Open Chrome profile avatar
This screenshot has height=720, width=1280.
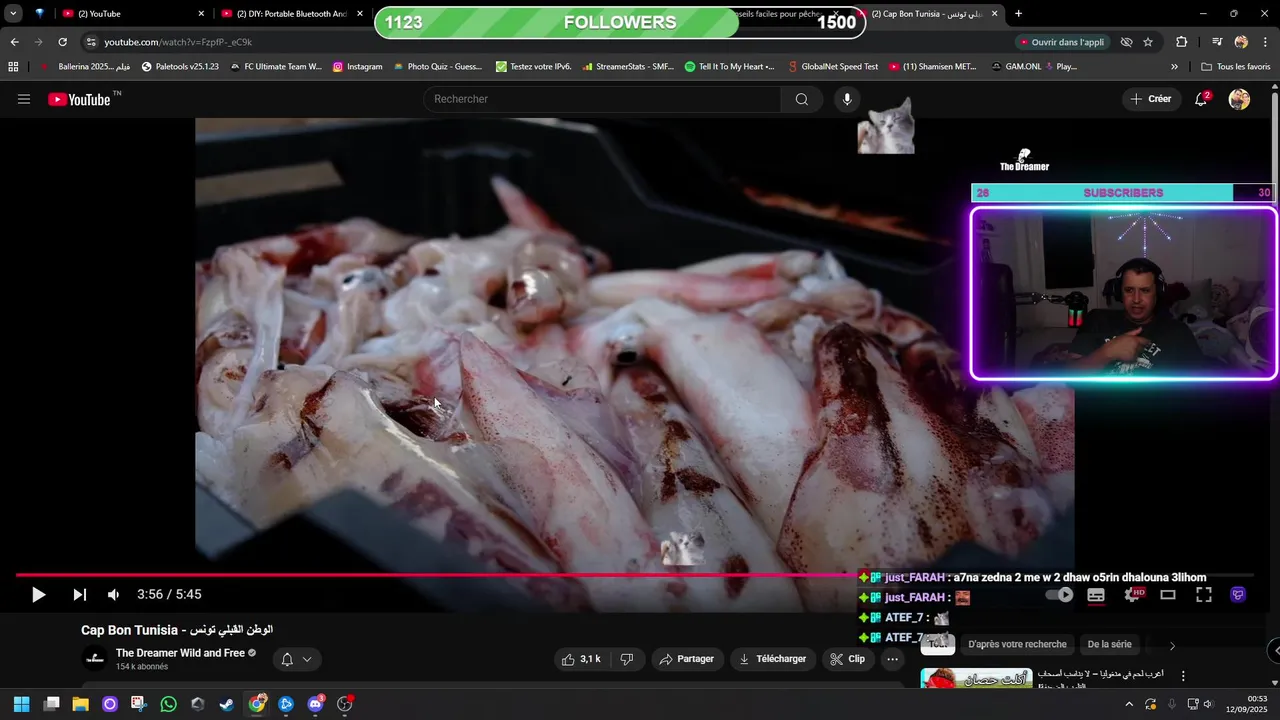1241,42
